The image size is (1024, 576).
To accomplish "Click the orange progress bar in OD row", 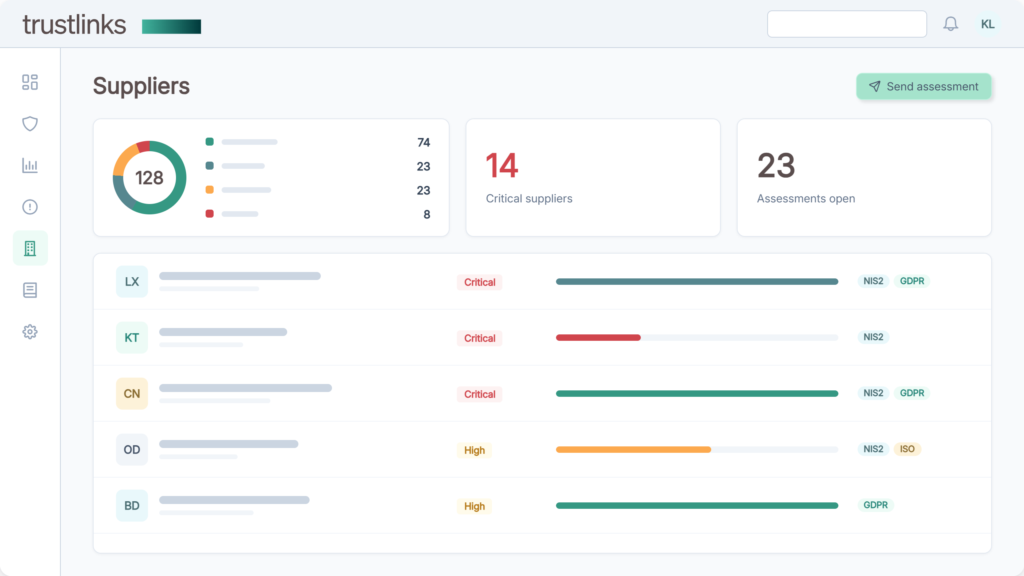I will pos(633,449).
